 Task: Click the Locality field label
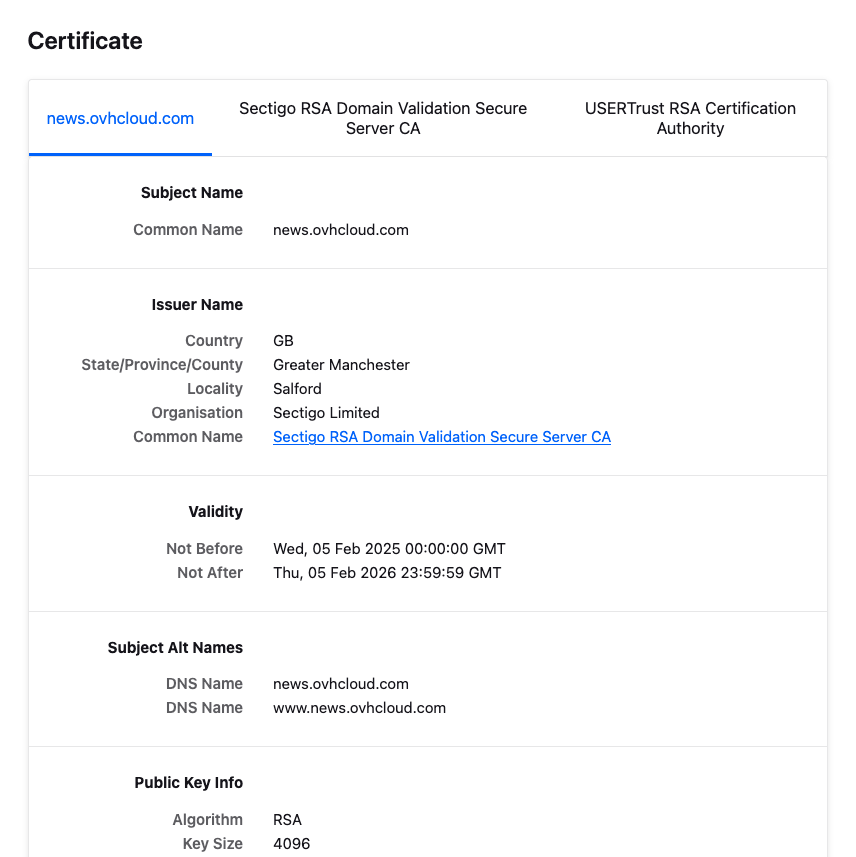[215, 389]
